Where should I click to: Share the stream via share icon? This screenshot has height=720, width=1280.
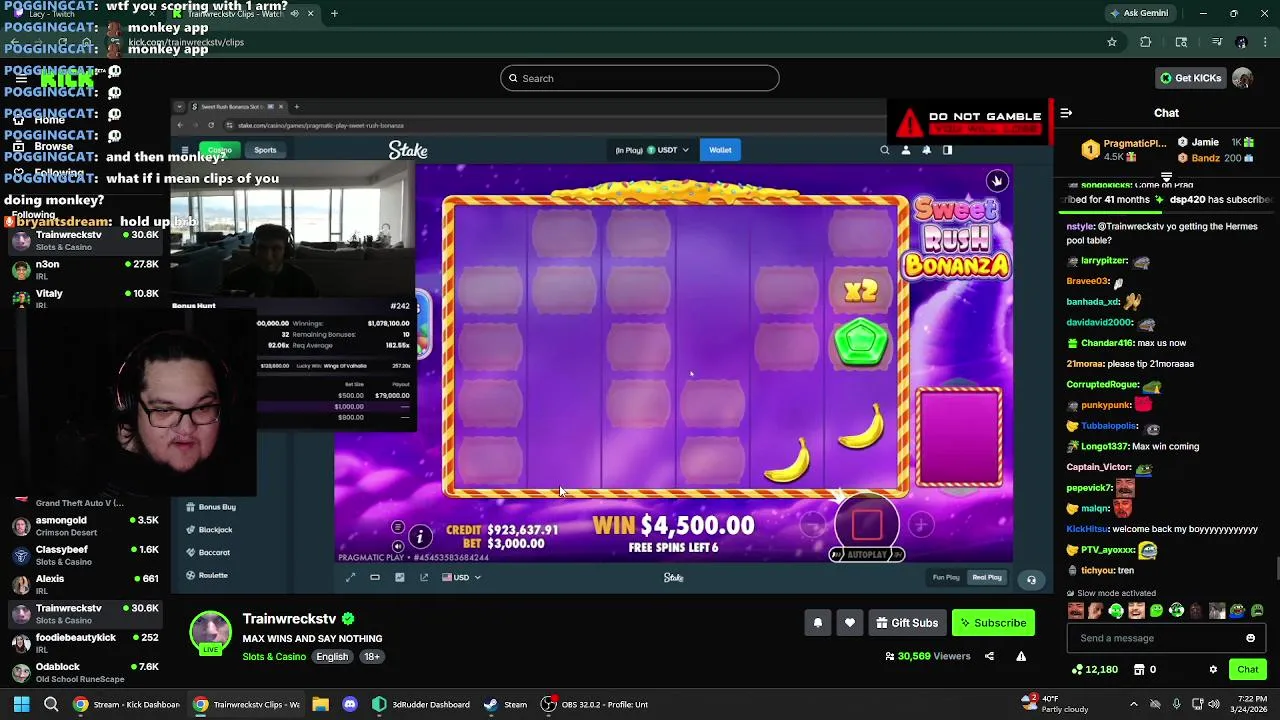(989, 656)
